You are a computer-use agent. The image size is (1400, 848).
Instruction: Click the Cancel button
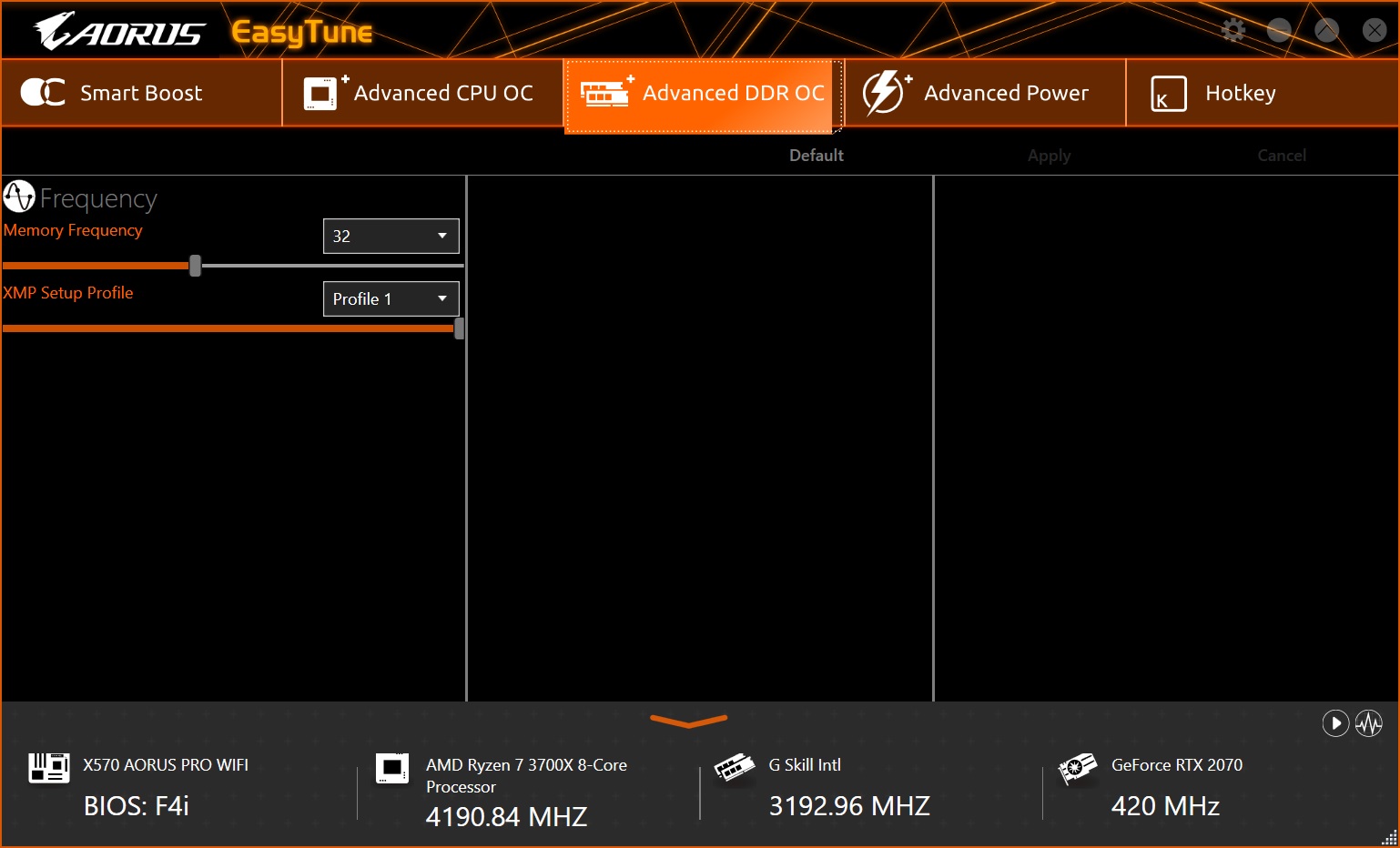(1282, 156)
